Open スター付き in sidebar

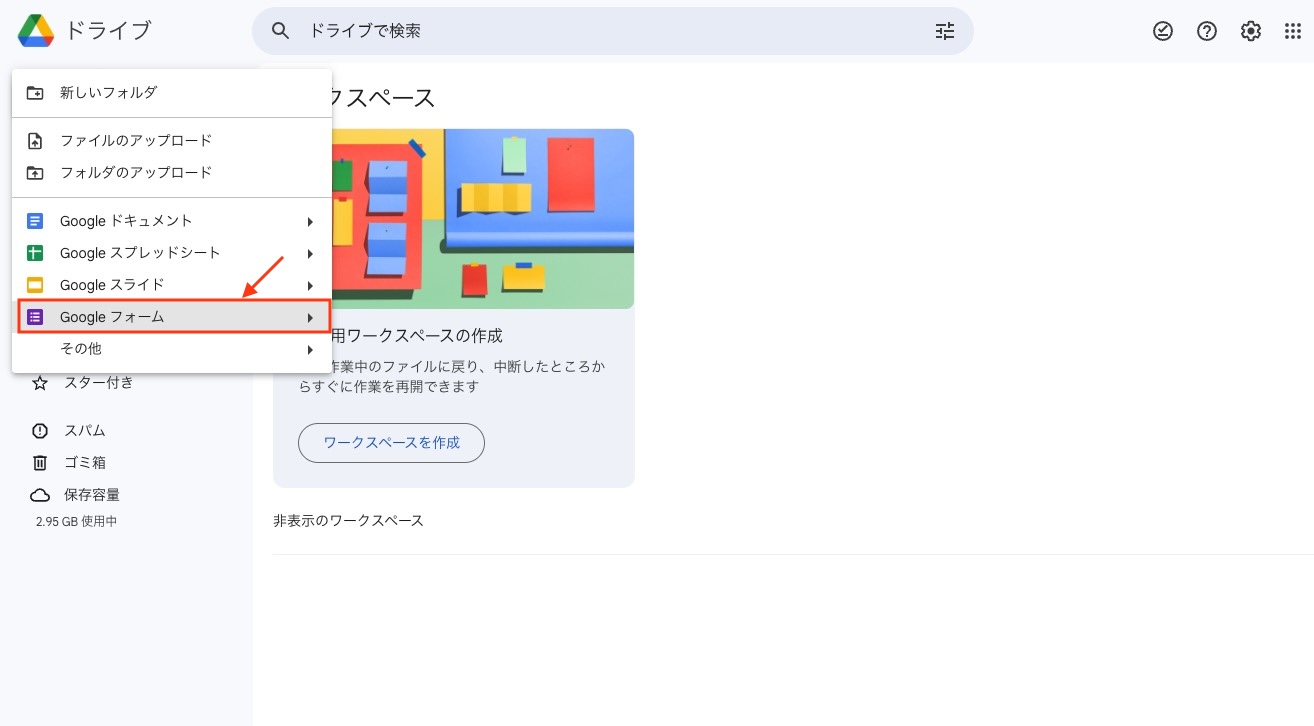click(99, 383)
